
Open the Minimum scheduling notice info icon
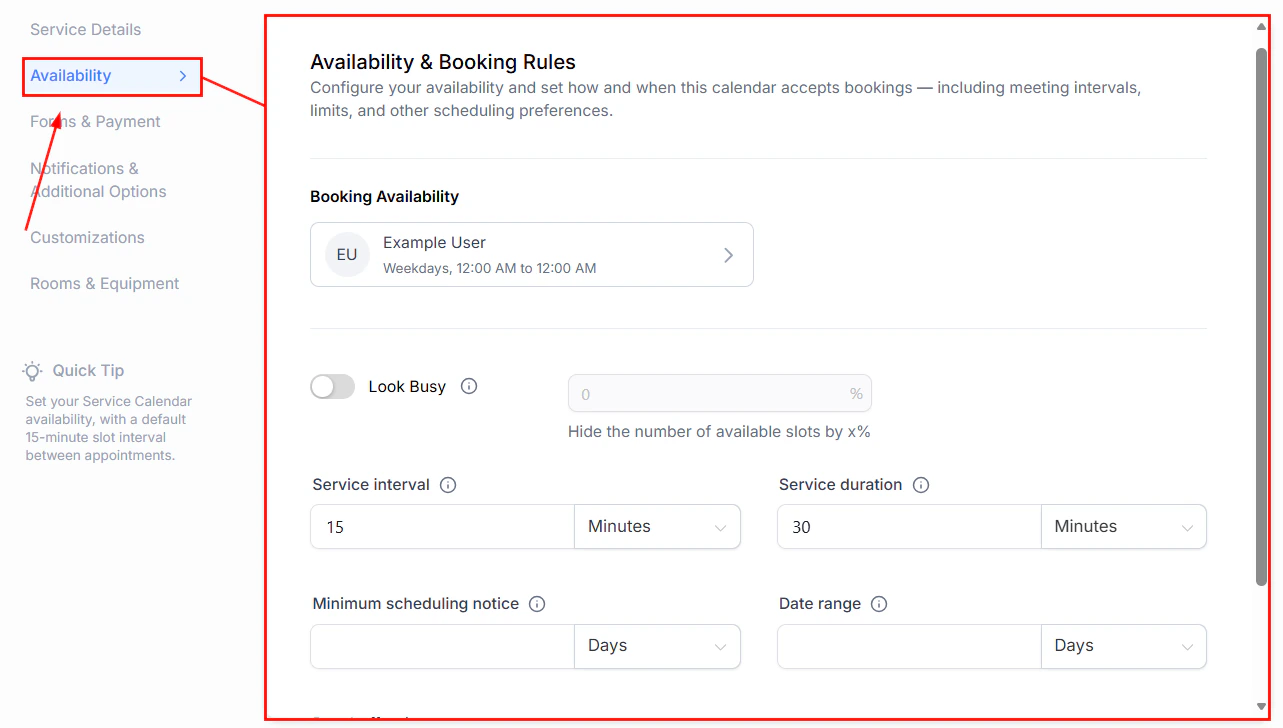pyautogui.click(x=537, y=603)
